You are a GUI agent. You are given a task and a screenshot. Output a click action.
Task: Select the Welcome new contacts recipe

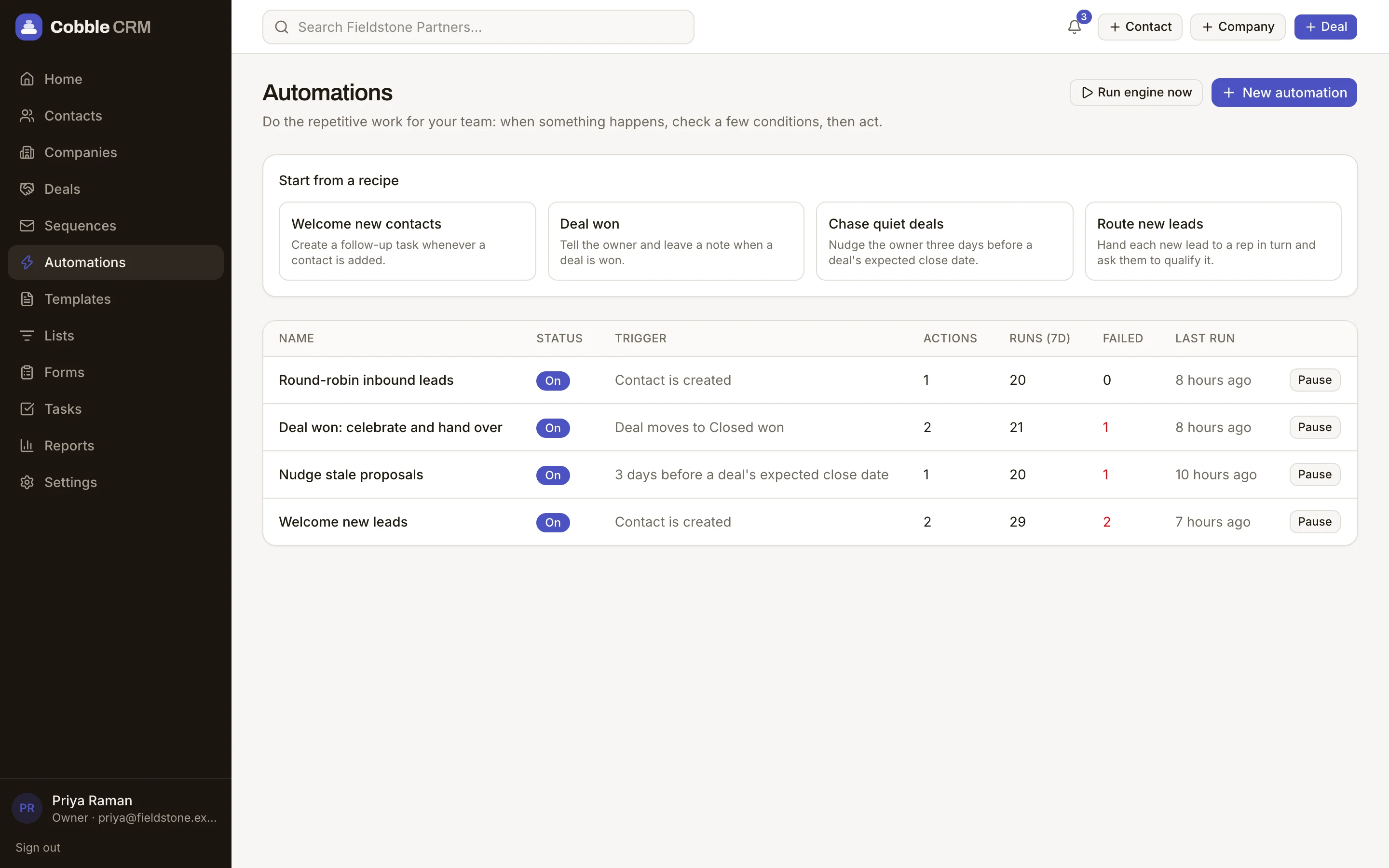click(407, 241)
